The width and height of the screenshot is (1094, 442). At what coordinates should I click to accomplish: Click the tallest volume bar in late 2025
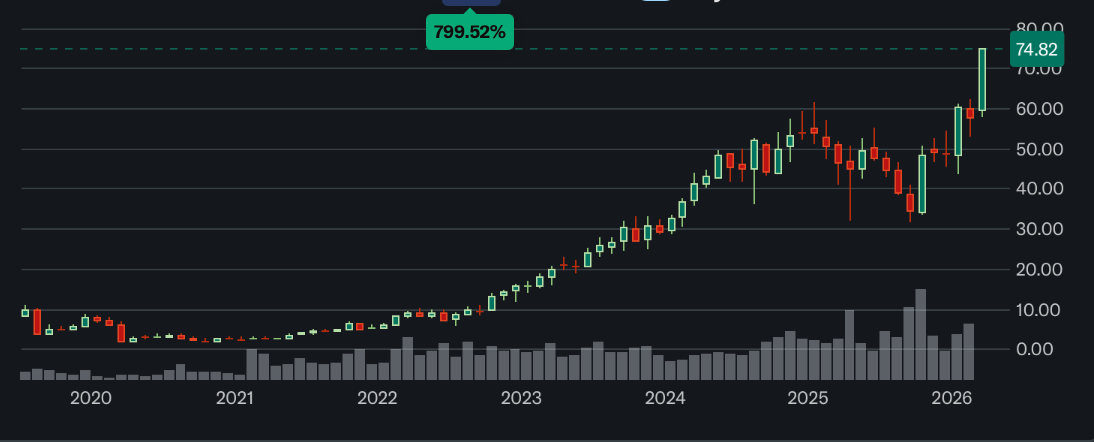click(x=920, y=334)
